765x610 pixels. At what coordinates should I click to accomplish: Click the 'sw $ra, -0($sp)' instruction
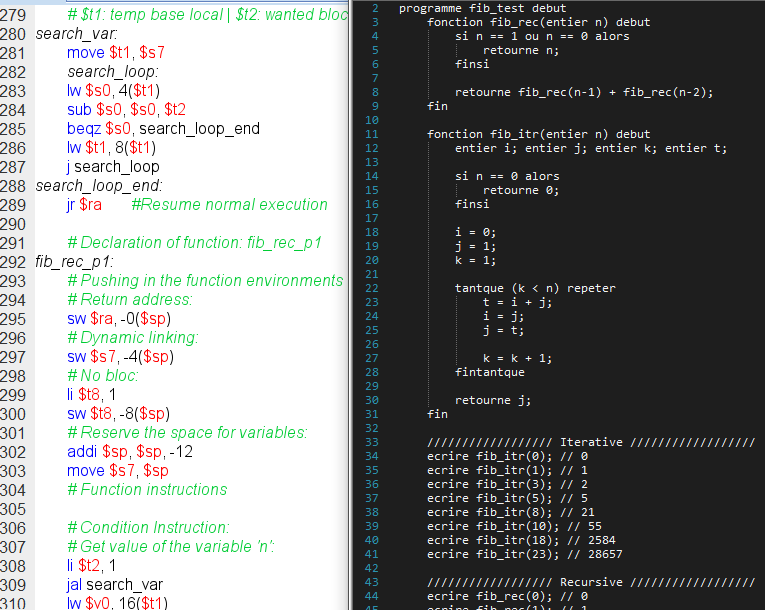[x=119, y=319]
